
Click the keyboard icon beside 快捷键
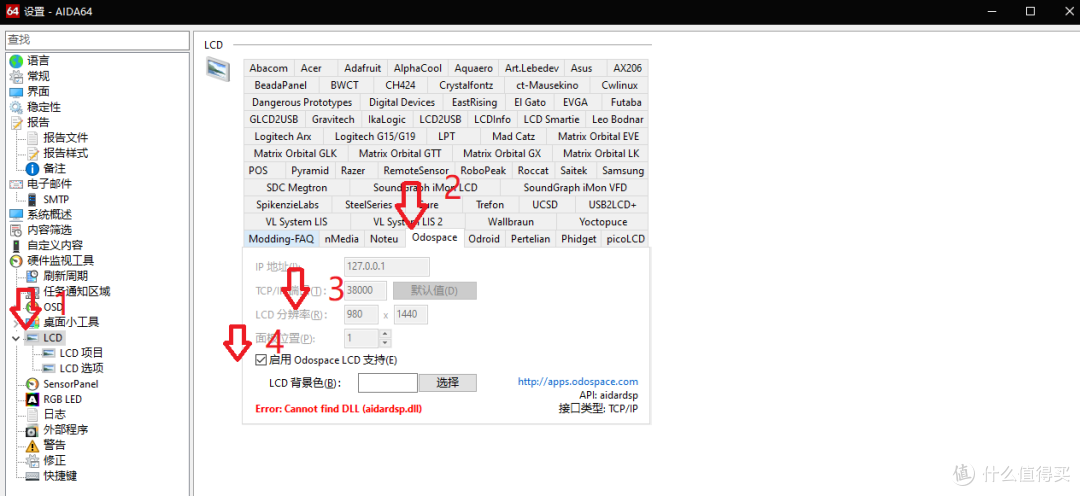[x=32, y=475]
